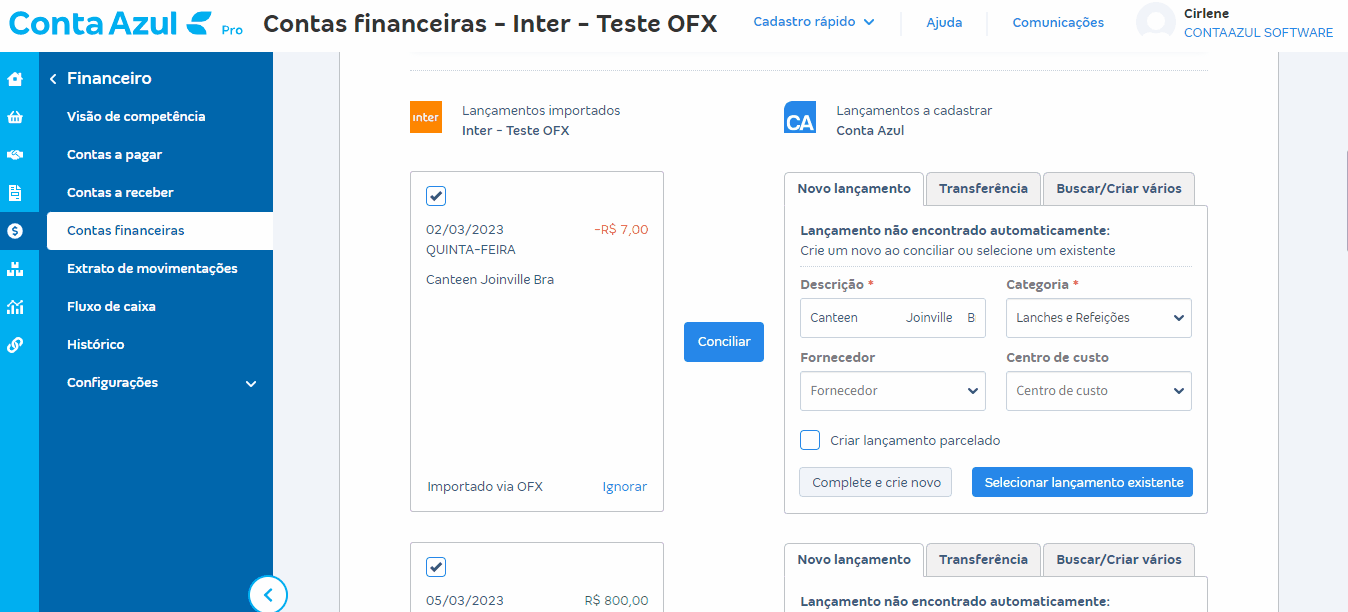Open the Fornecedor dropdown
This screenshot has height=612, width=1348.
893,391
